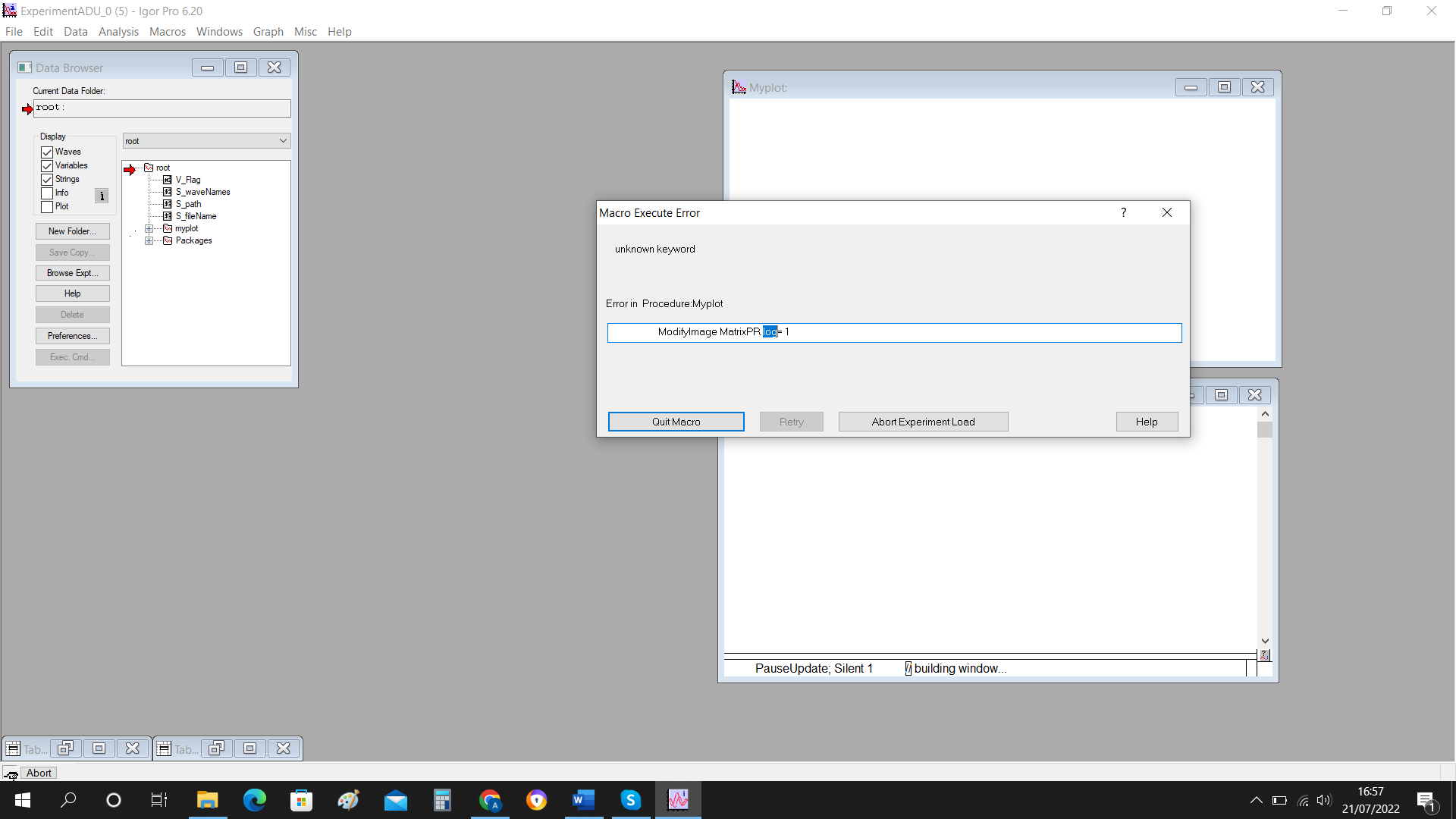Open the root folder dropdown
The image size is (1456, 819).
[282, 141]
